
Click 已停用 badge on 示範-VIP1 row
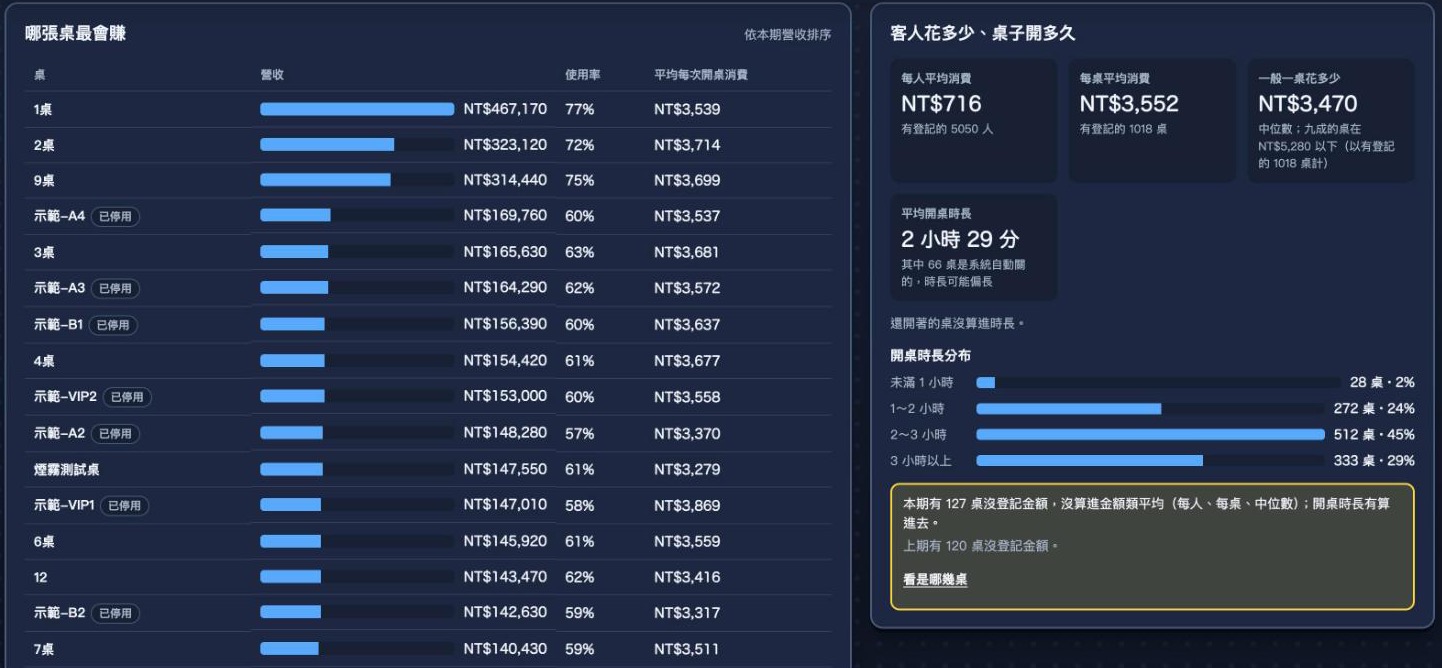point(124,506)
